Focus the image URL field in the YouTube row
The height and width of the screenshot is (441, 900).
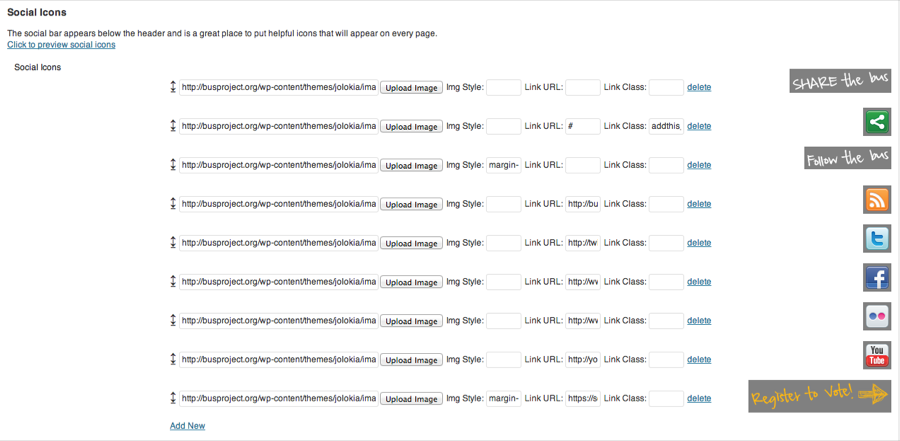point(279,359)
